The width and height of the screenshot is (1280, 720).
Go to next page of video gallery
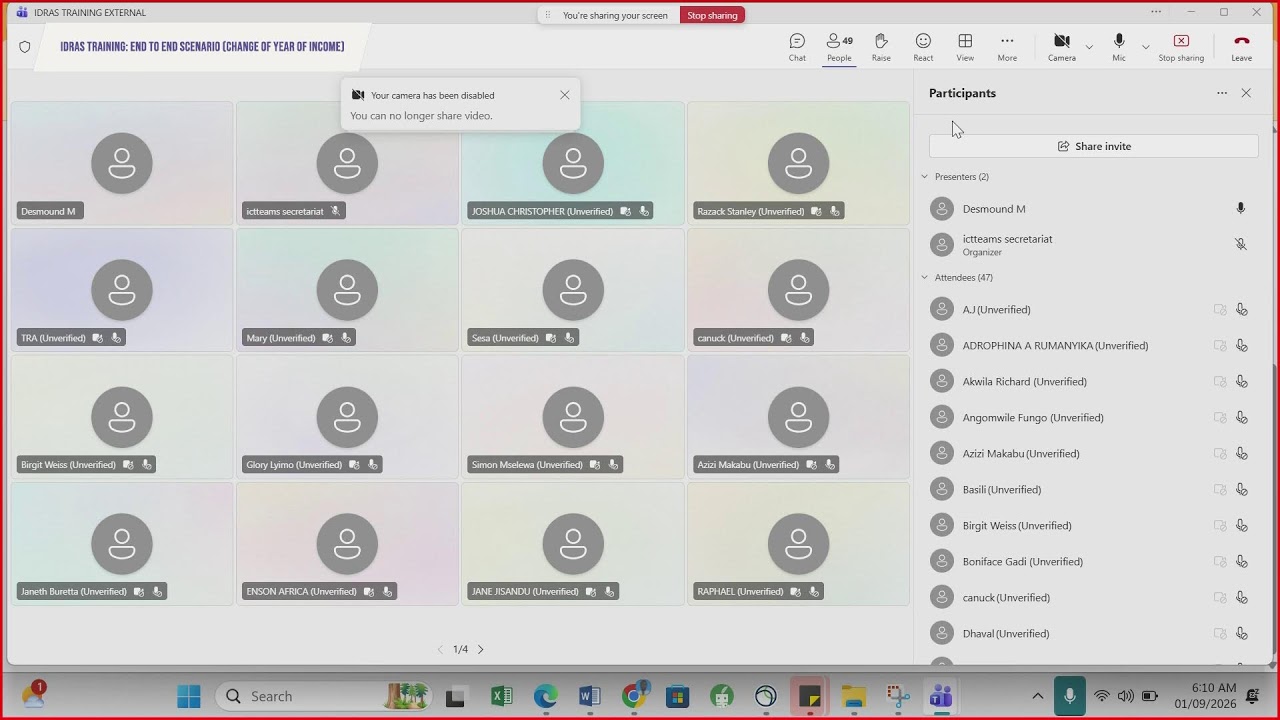(x=480, y=650)
